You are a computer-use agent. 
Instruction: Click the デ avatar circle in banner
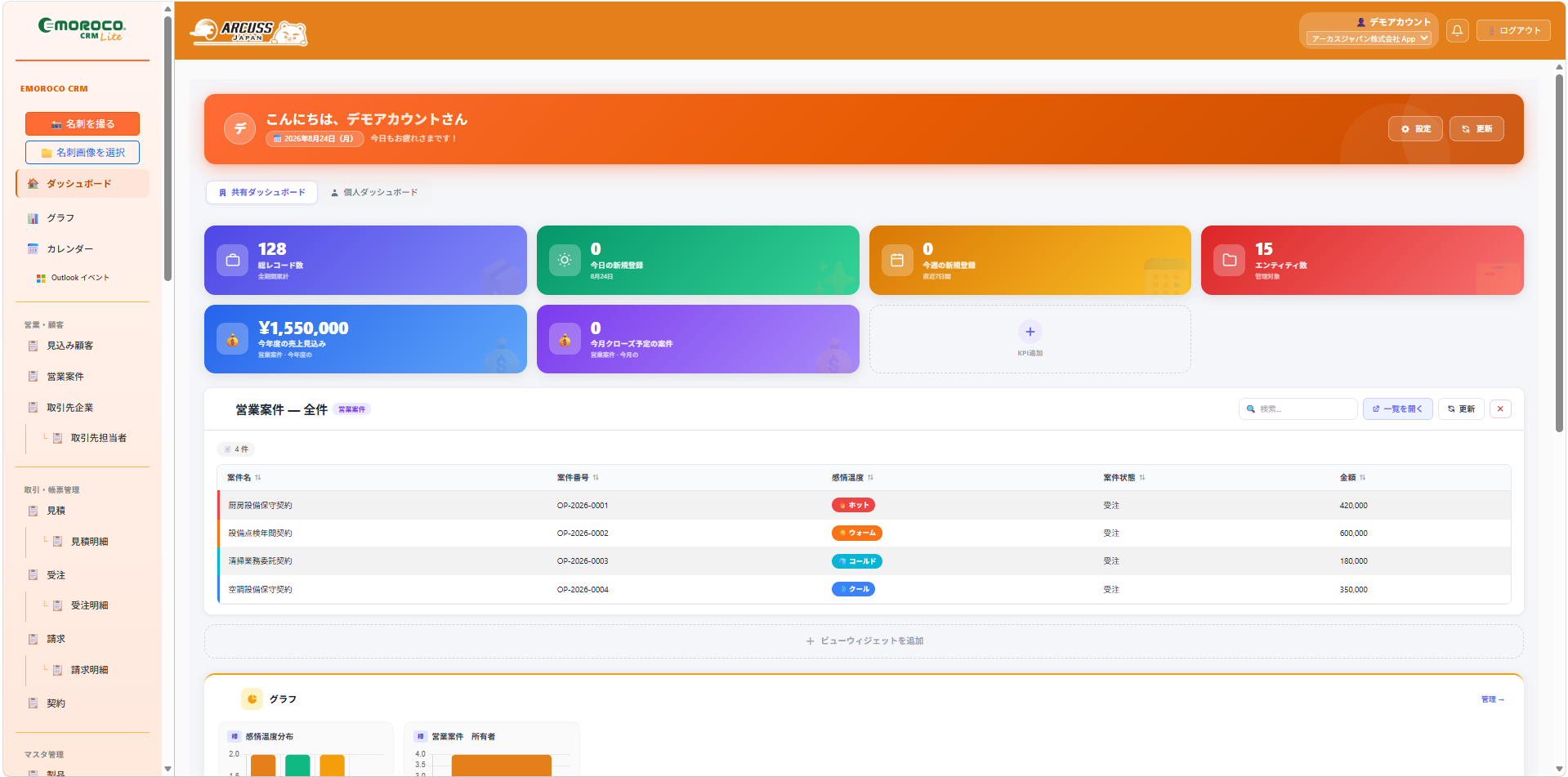pyautogui.click(x=240, y=128)
